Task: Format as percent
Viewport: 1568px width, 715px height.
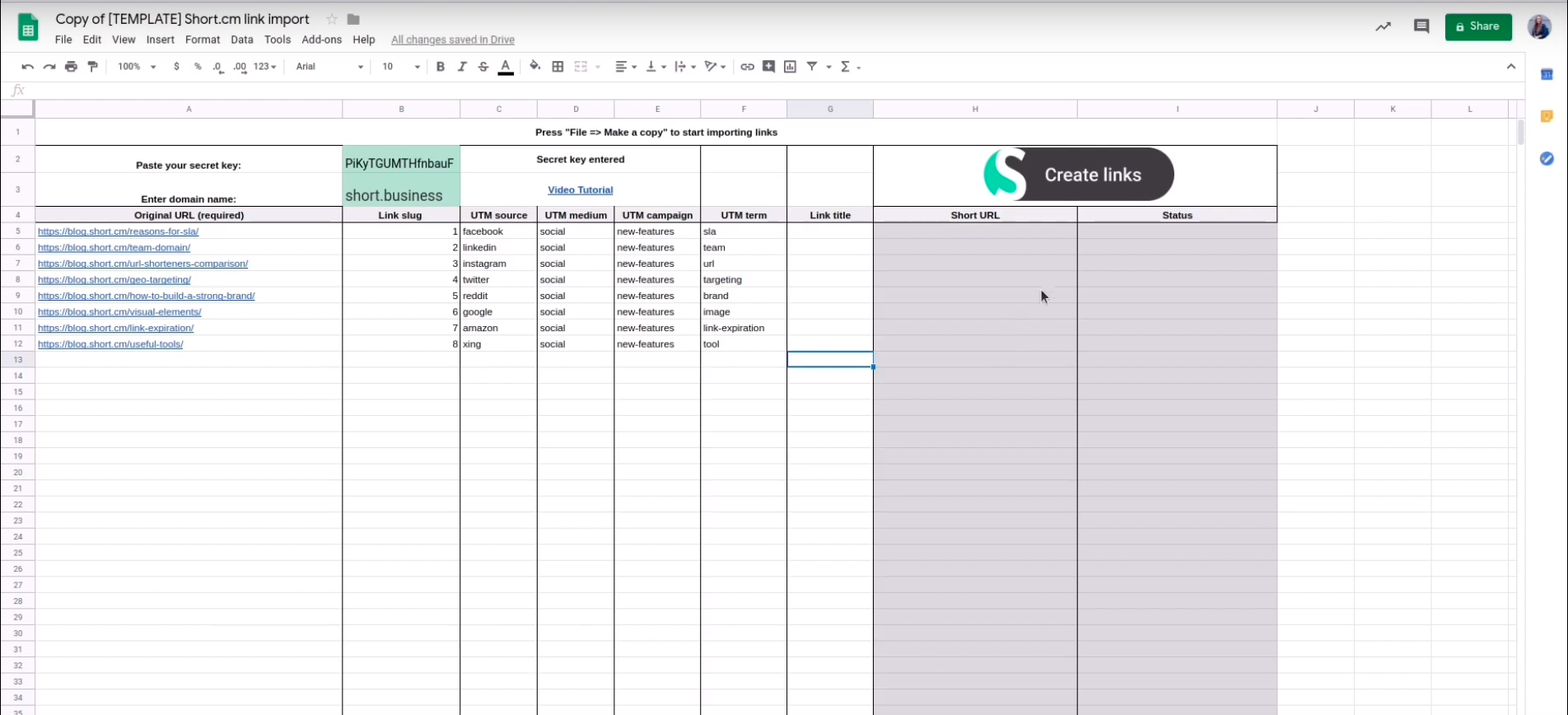Action: [x=198, y=67]
